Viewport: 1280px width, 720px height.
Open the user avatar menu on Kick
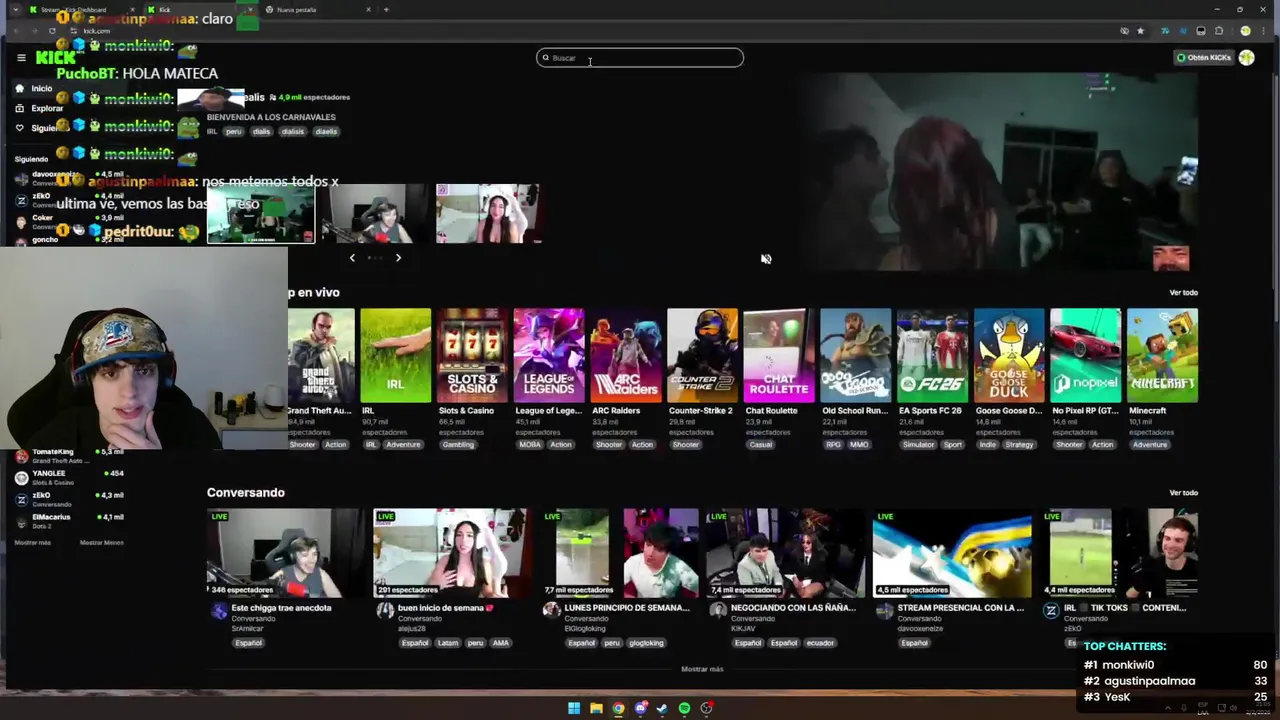point(1247,58)
